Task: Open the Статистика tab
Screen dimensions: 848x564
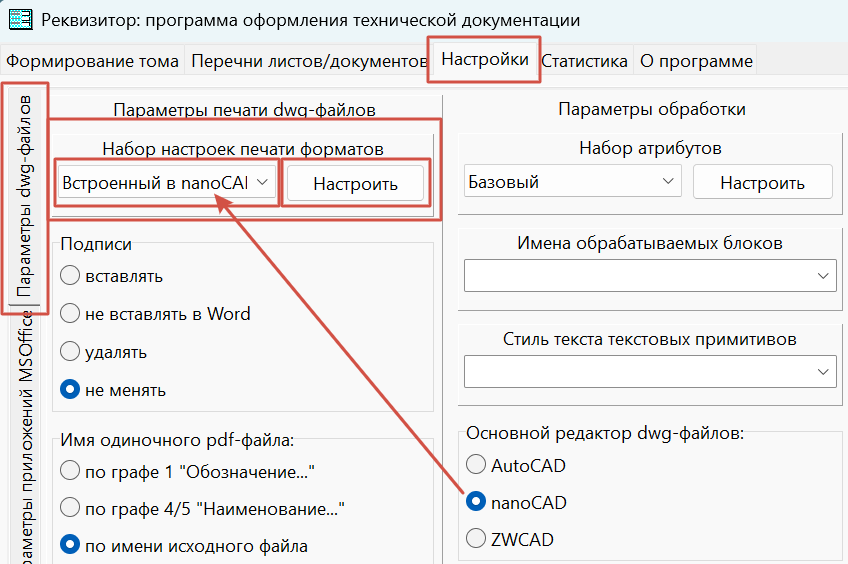Action: coord(584,61)
